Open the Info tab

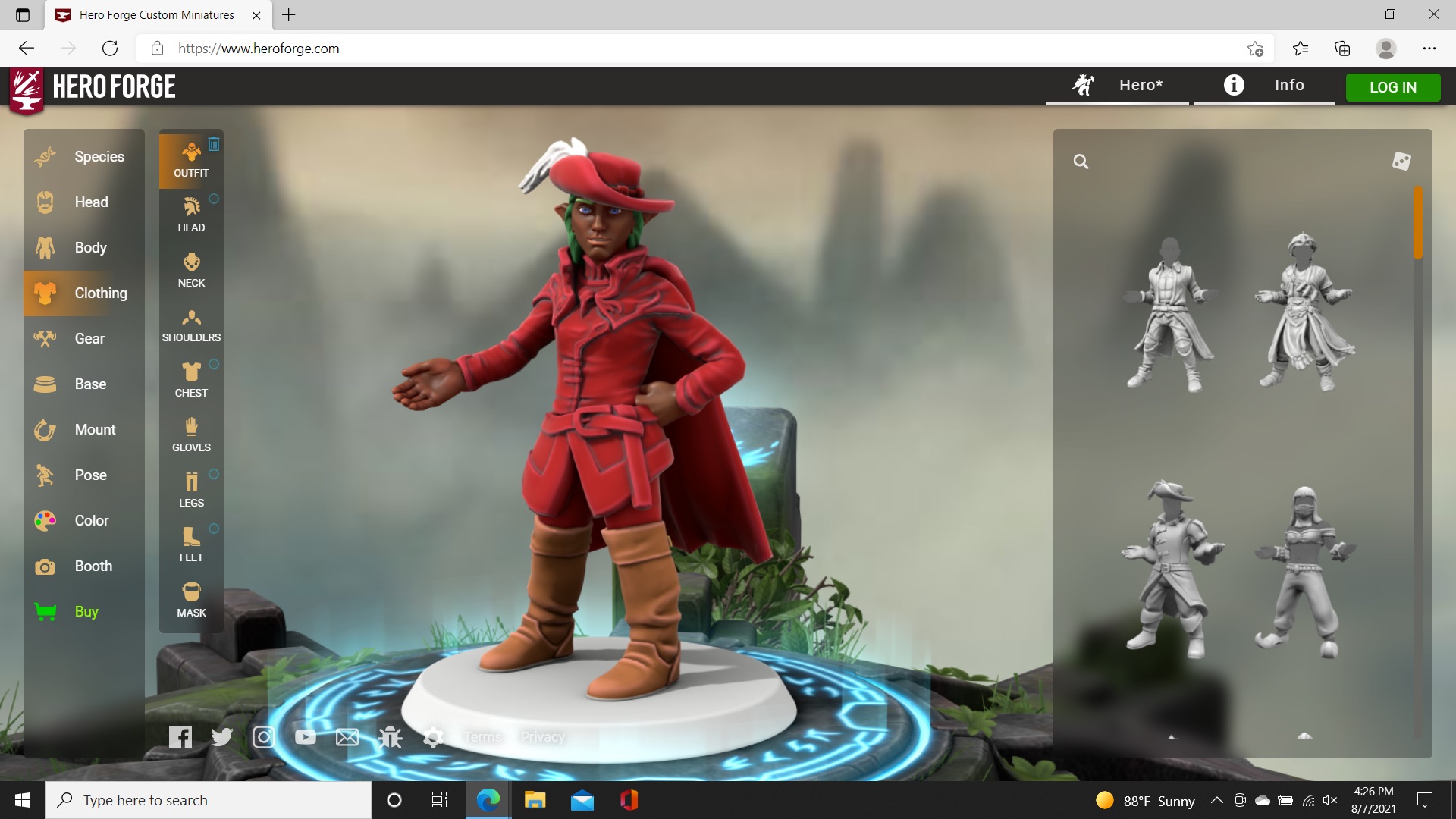[x=1264, y=85]
